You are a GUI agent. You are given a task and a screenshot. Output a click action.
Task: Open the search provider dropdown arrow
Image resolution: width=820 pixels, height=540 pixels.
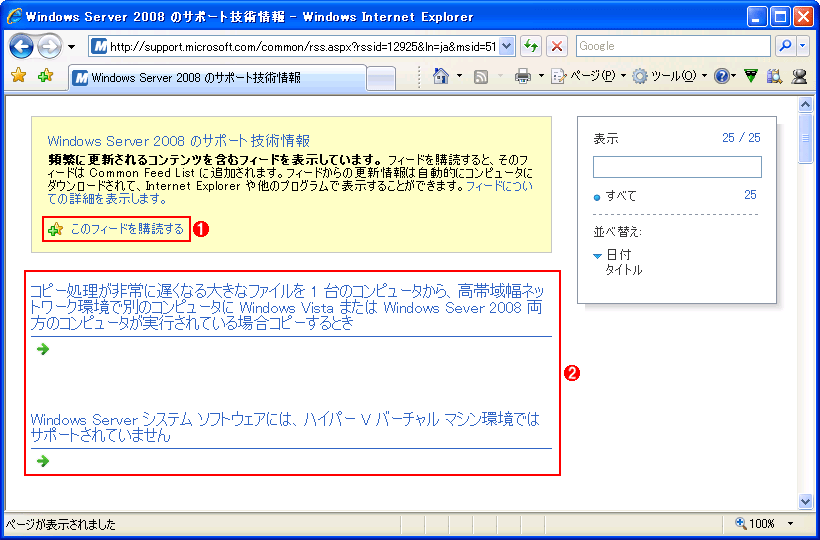(803, 46)
